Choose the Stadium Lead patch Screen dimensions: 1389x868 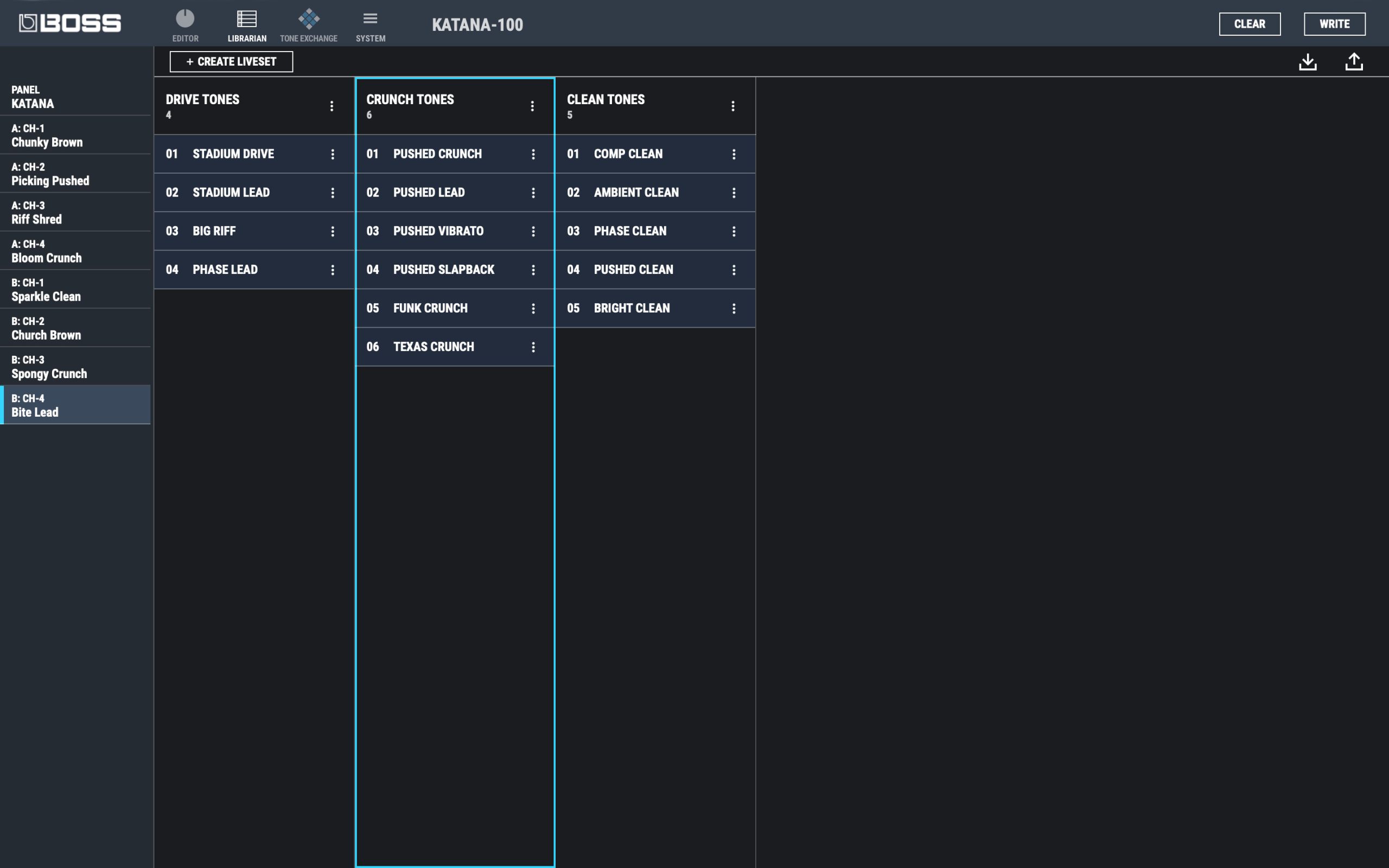254,193
